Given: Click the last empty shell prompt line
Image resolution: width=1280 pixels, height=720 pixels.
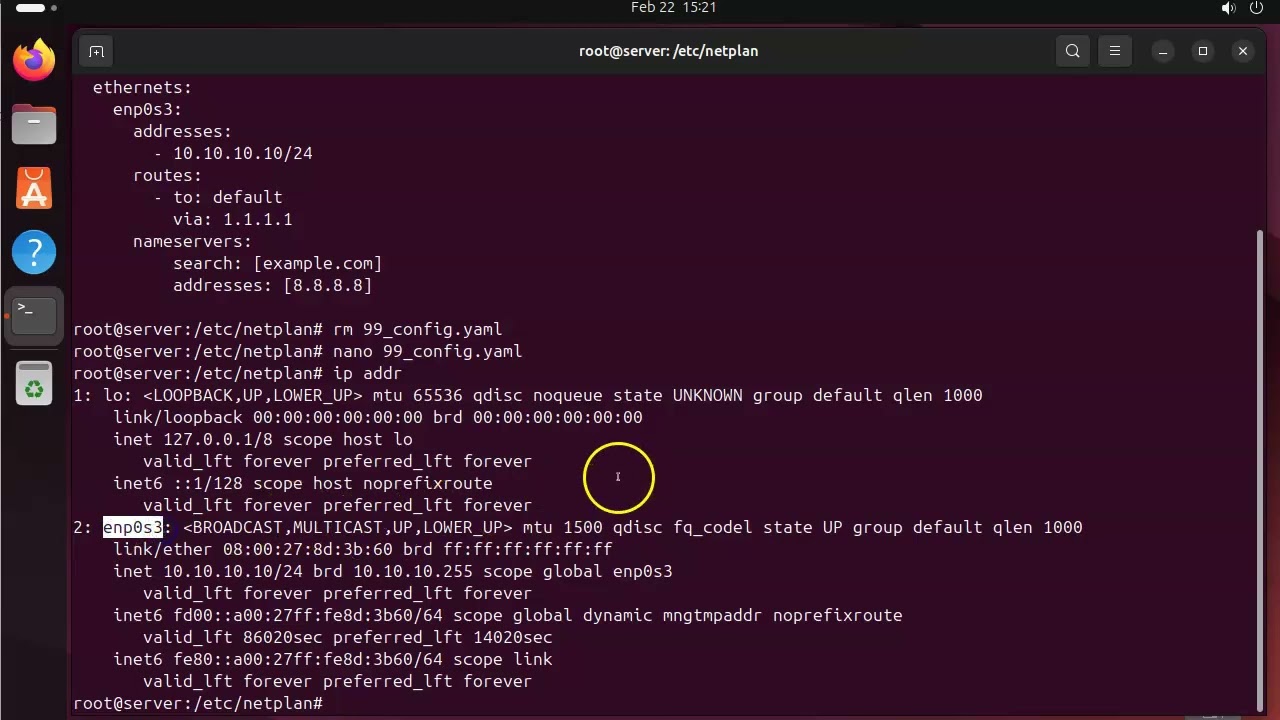Looking at the screenshot, I should [x=198, y=703].
